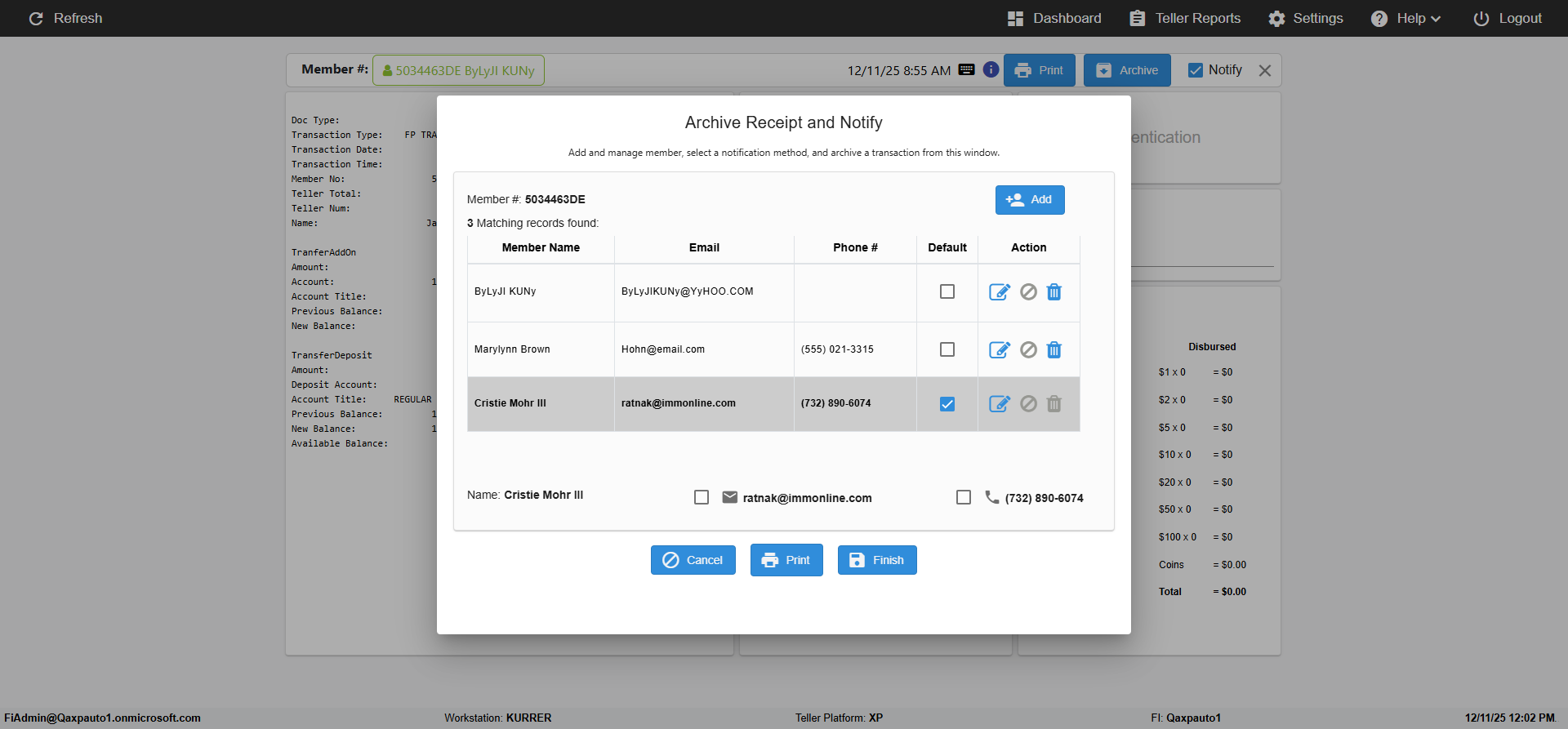The height and width of the screenshot is (729, 1568).
Task: Edit the Cristie Mohr III record
Action: (1000, 404)
